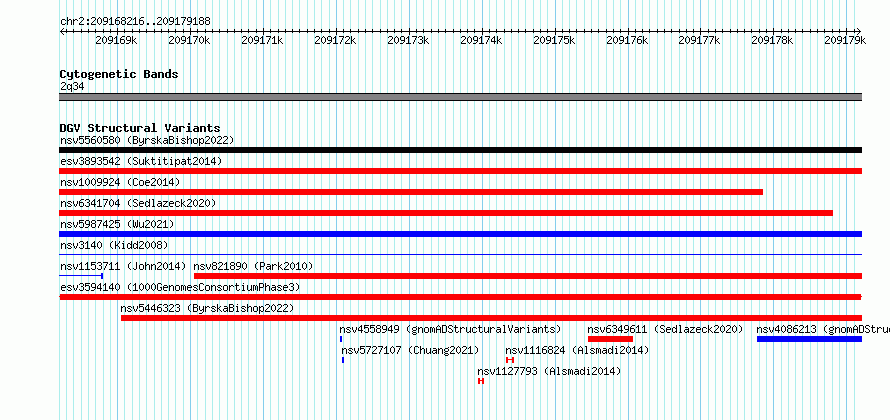The height and width of the screenshot is (420, 890).
Task: Click the 209173k ruler tick label
Action: pos(408,40)
